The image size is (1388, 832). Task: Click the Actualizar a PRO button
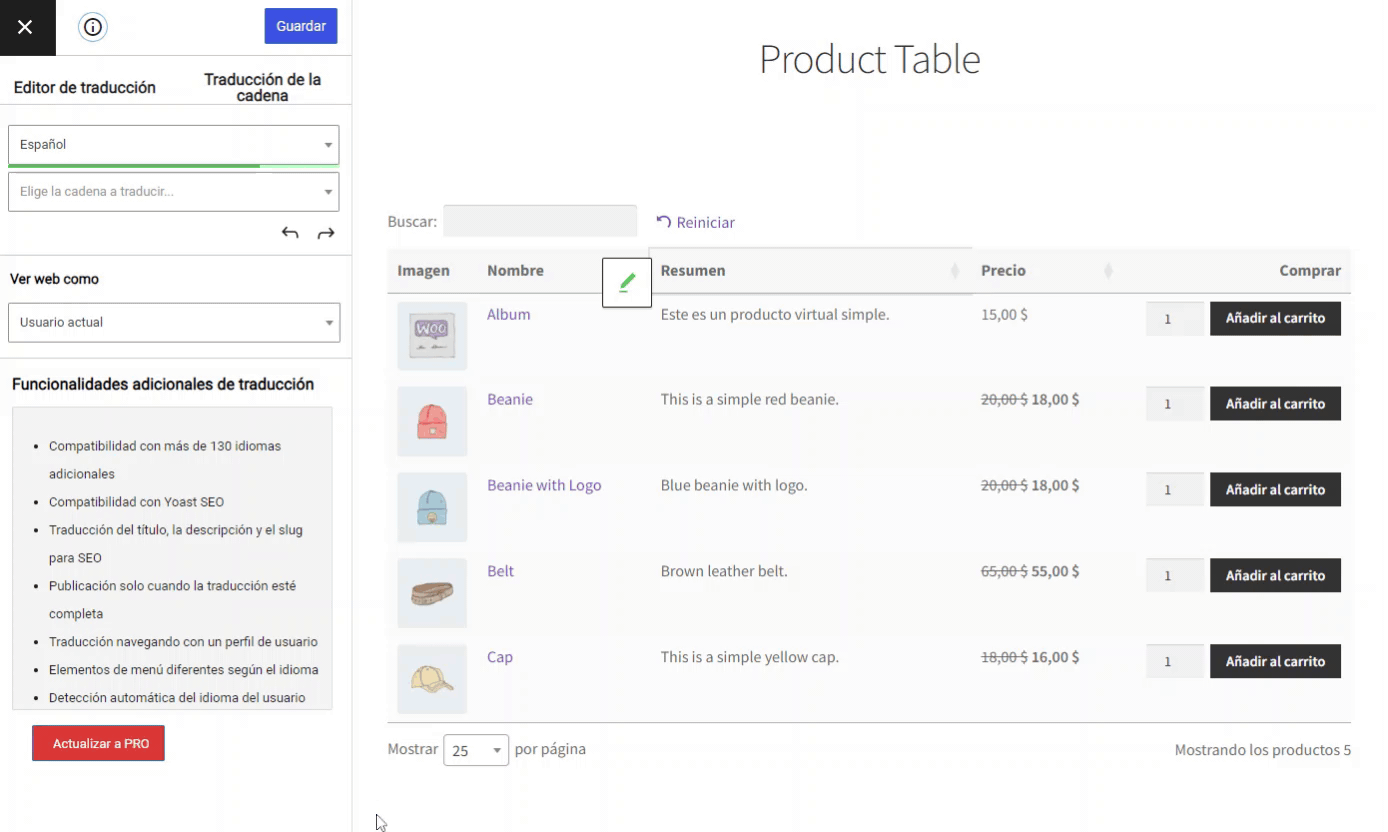click(x=98, y=743)
